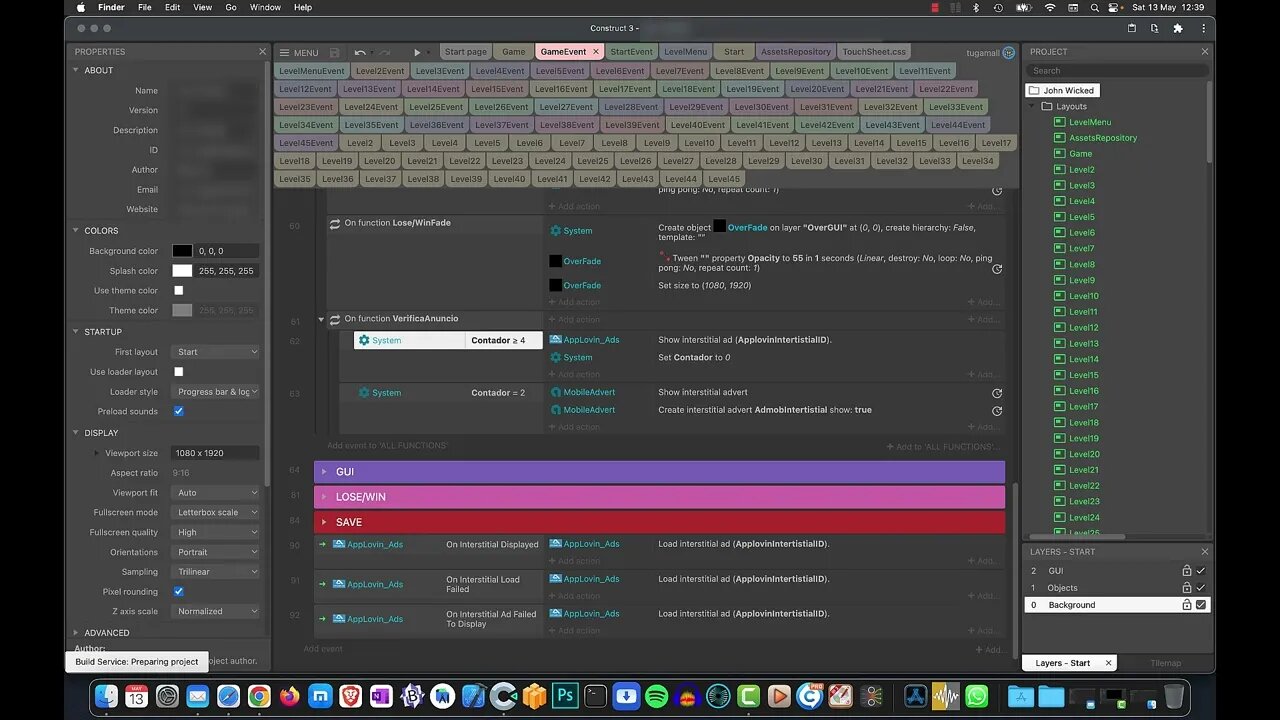Click the wait icon on the Tween action
1280x720 pixels.
pyautogui.click(x=997, y=269)
